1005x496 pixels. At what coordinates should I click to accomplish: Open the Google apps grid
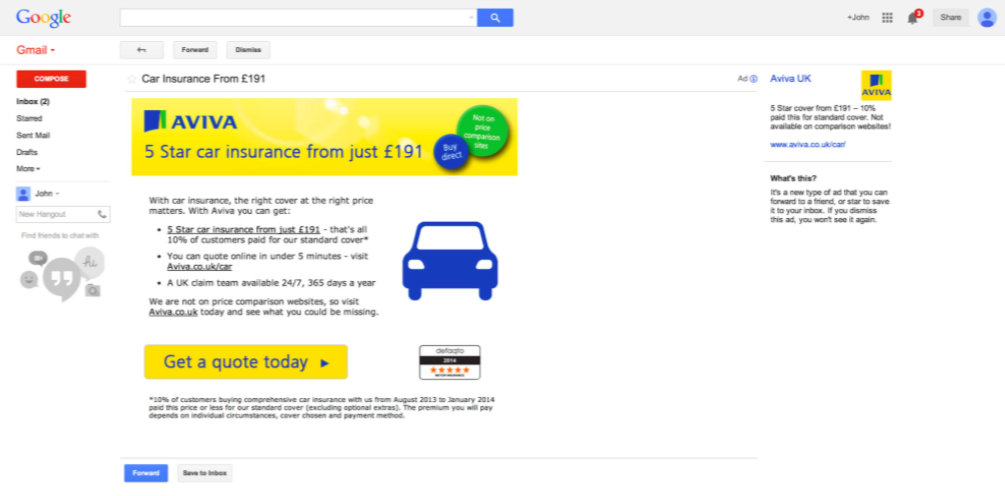click(887, 17)
